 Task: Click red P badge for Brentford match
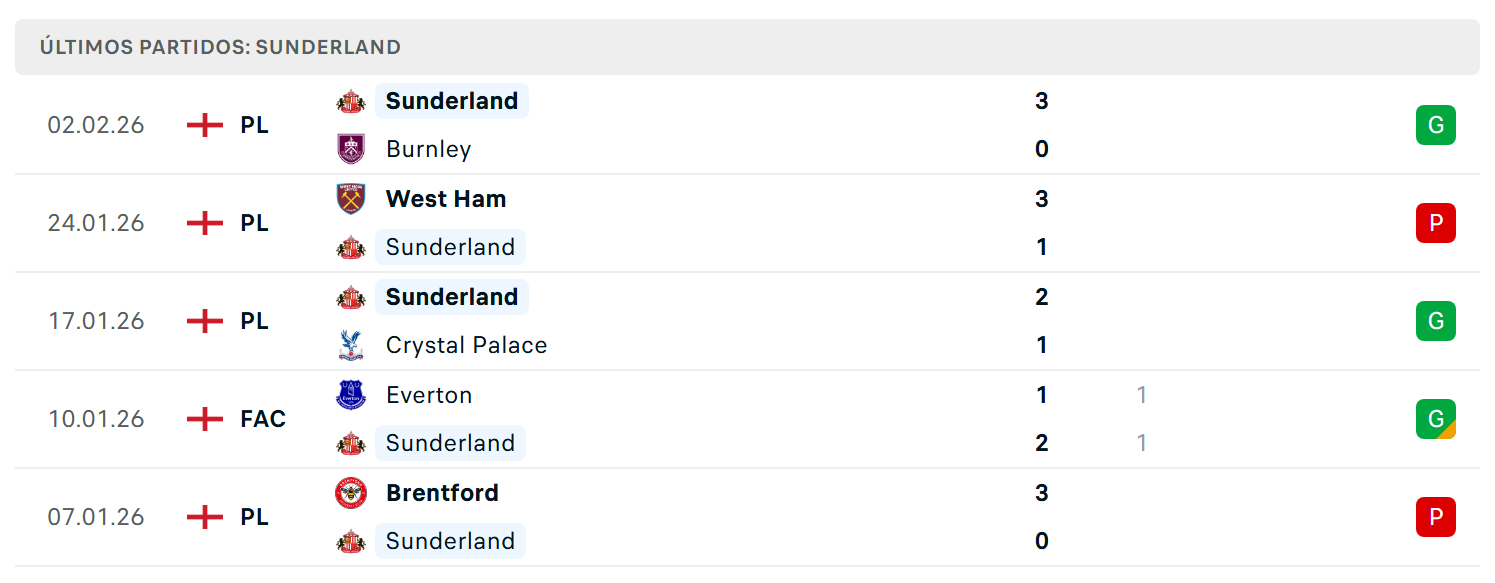[x=1436, y=517]
